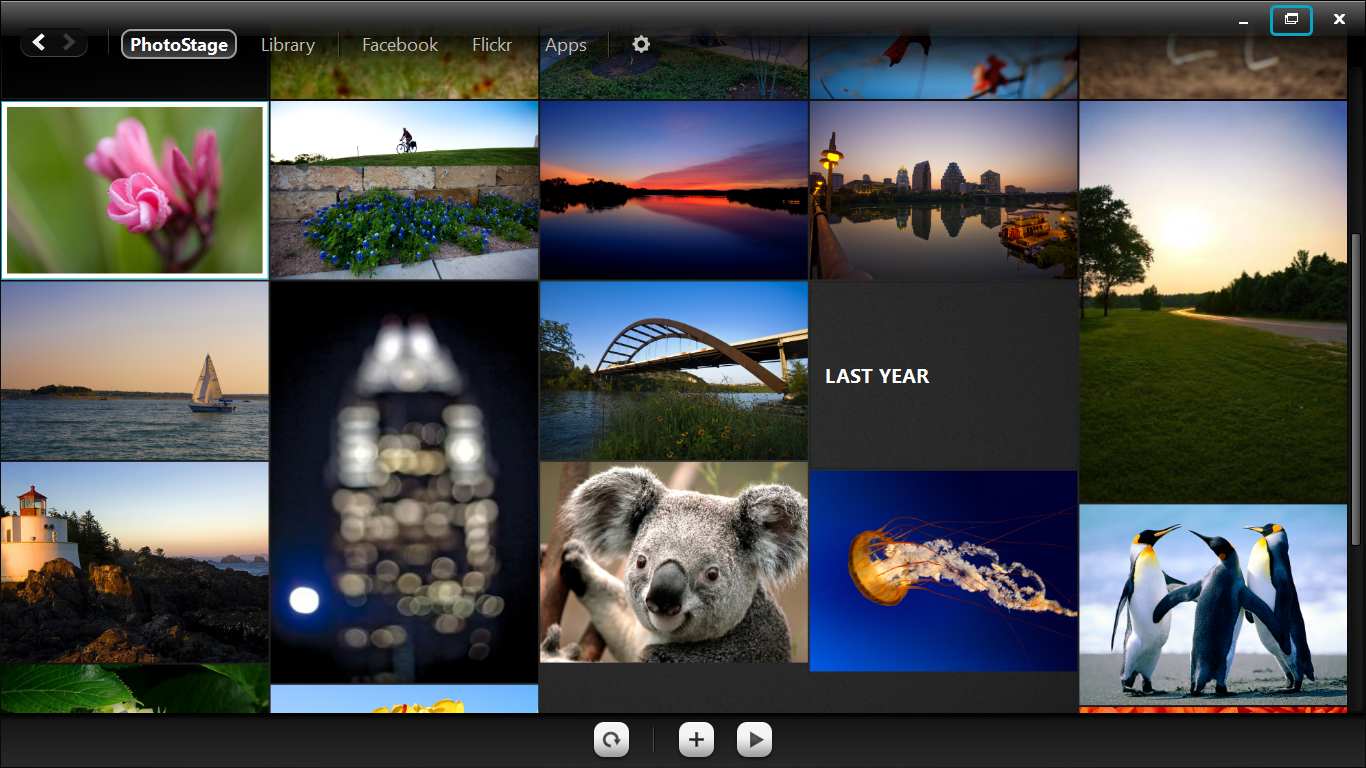This screenshot has height=768, width=1366.
Task: Open the Library tab
Action: [x=287, y=45]
